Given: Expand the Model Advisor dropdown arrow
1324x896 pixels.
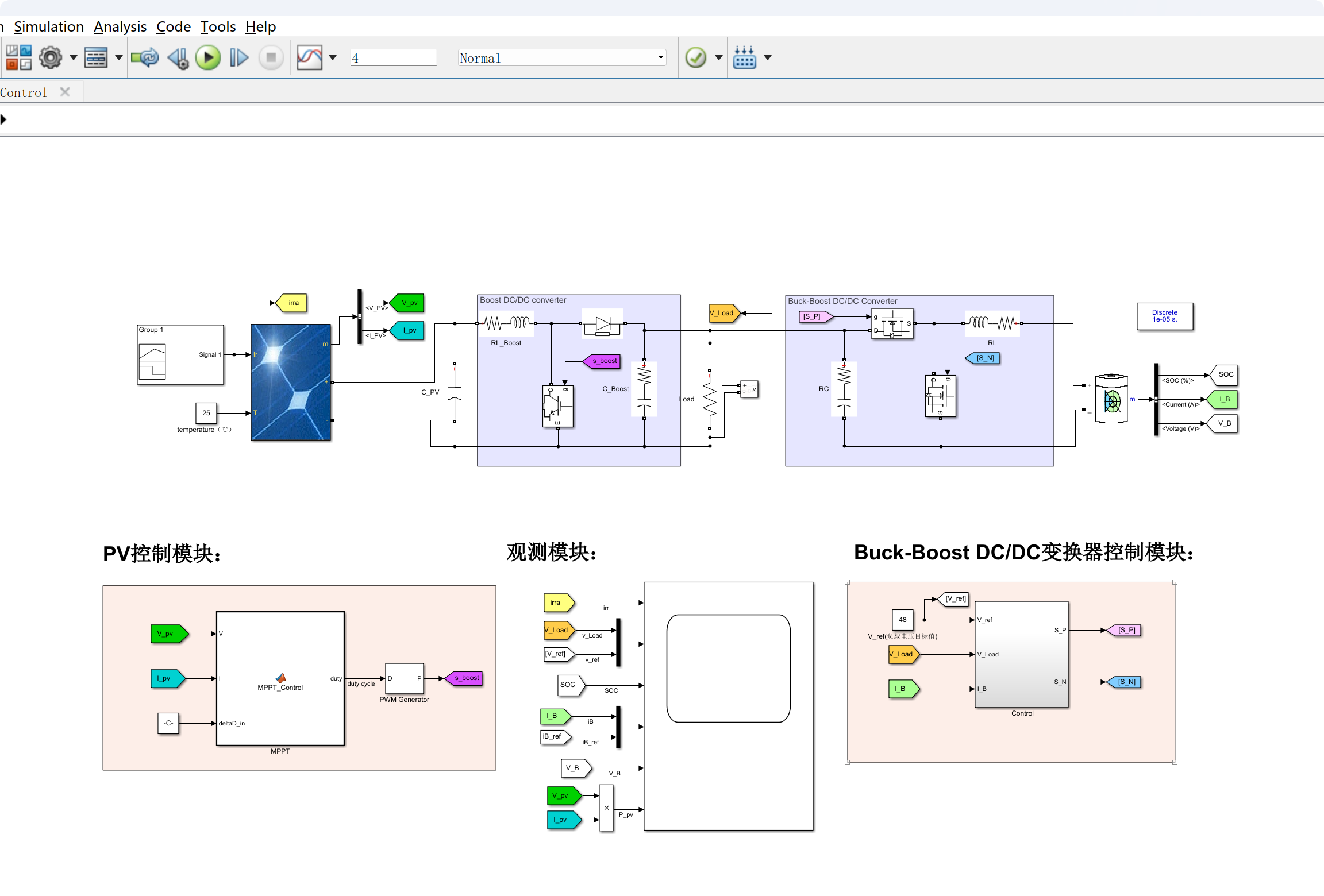Looking at the screenshot, I should coord(718,58).
